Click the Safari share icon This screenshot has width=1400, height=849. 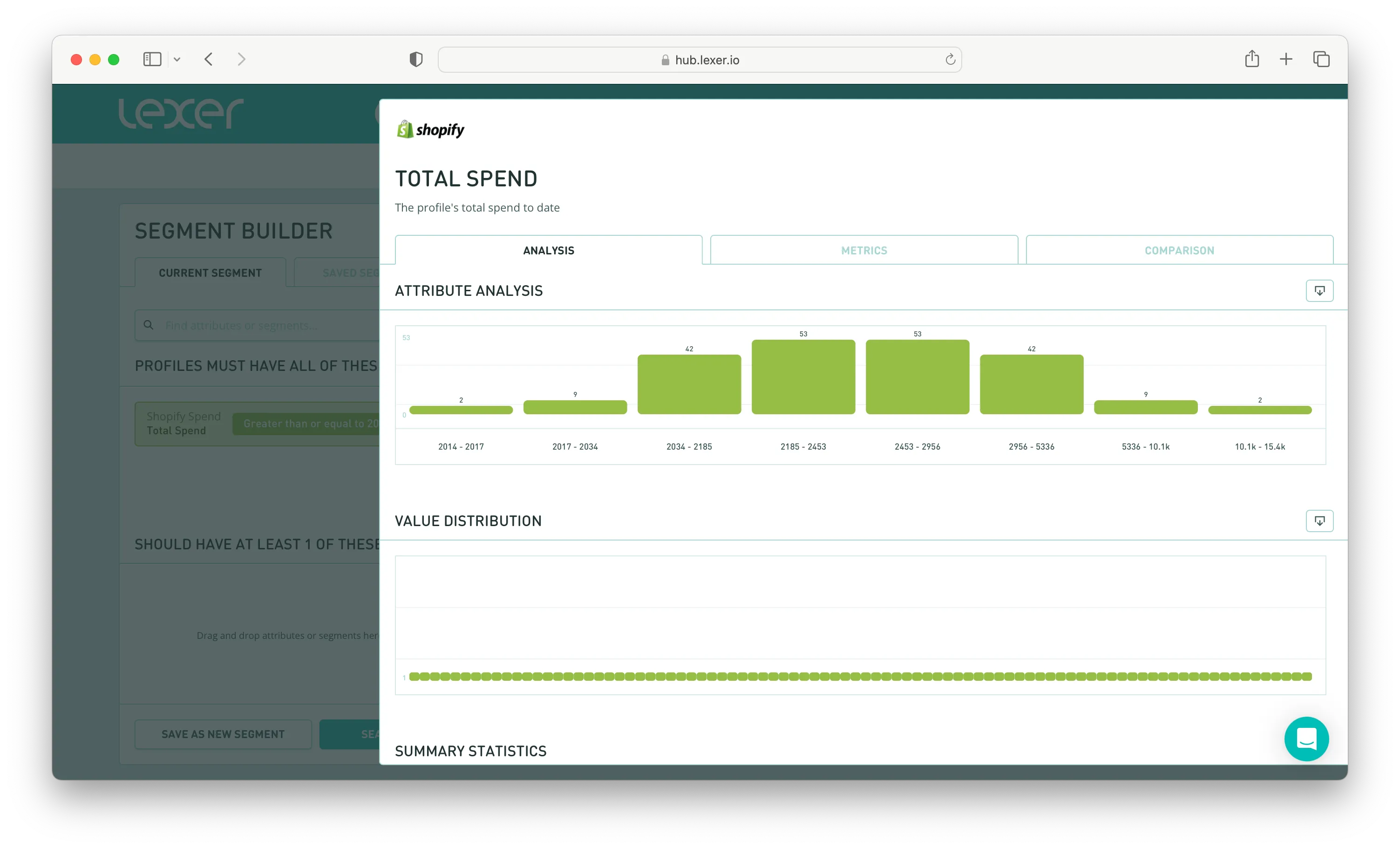click(x=1252, y=59)
